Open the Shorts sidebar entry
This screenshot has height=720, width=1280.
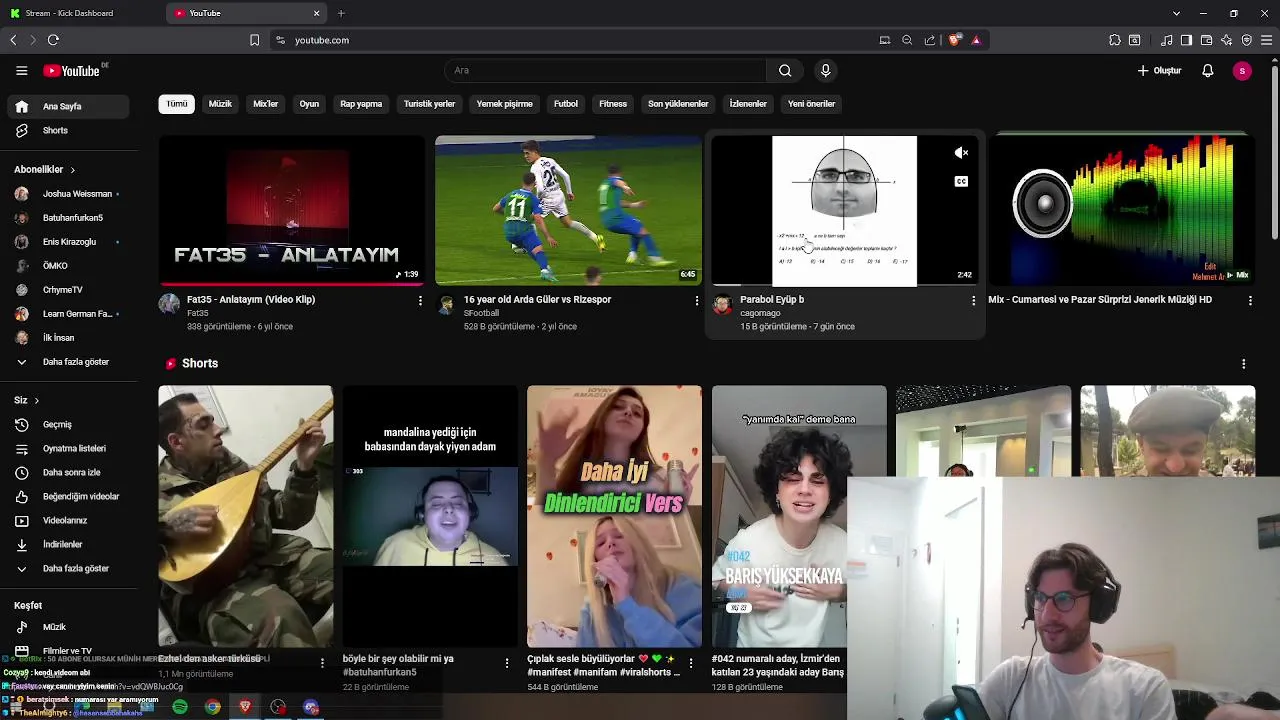point(68,130)
